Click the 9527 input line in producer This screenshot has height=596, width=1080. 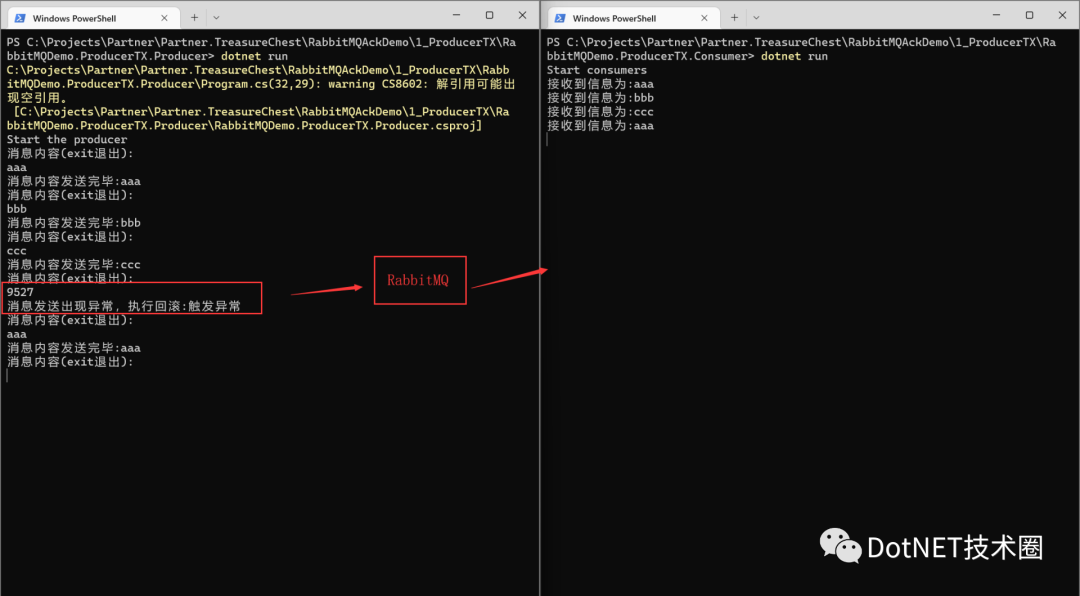[21, 292]
